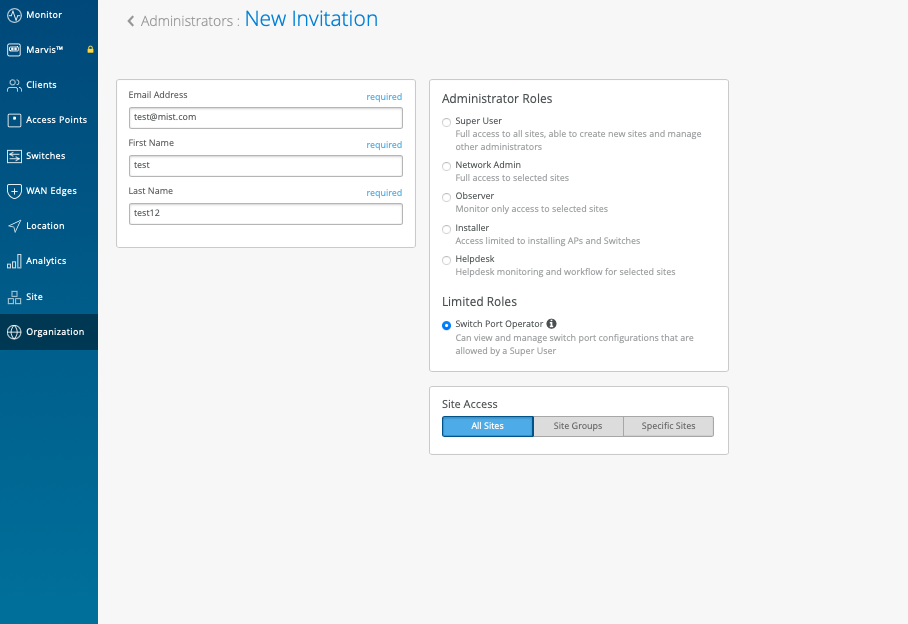This screenshot has width=908, height=624.
Task: Click the Administrators breadcrumb link
Action: click(x=187, y=21)
